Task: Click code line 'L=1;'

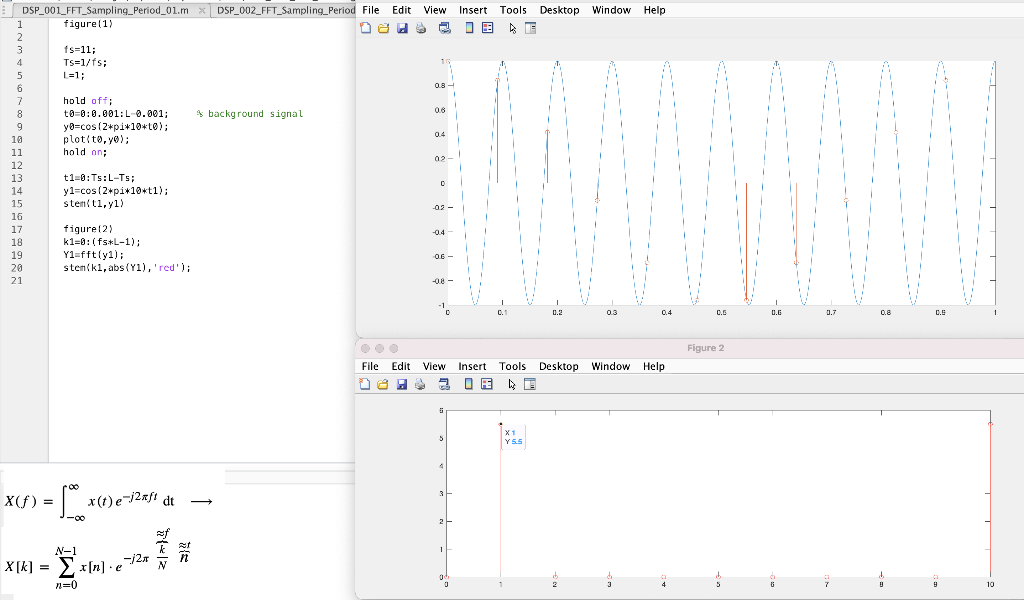Action: click(x=74, y=75)
